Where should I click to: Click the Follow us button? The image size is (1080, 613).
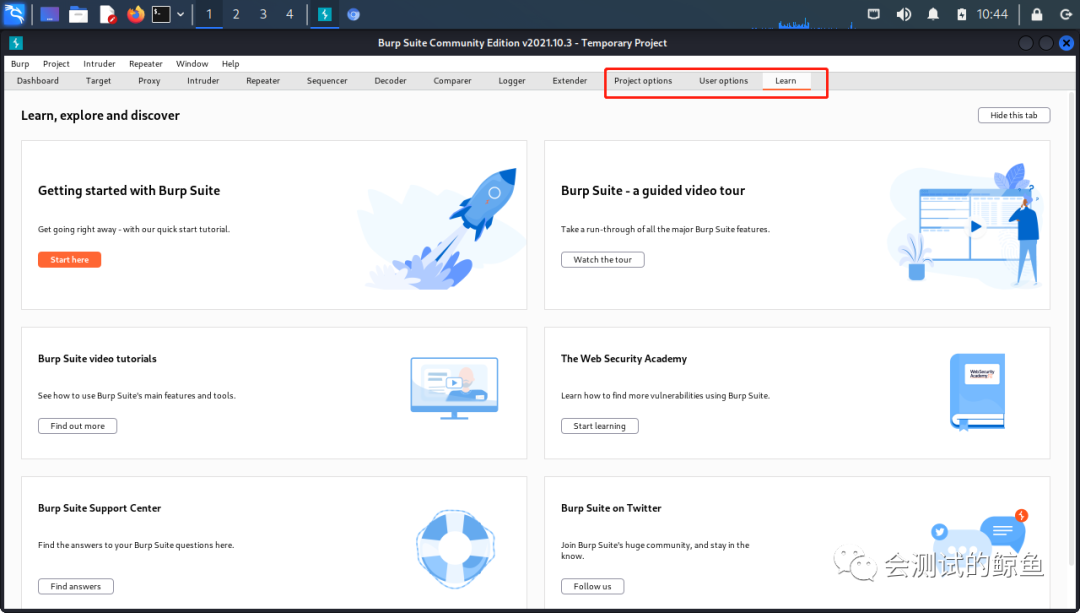point(592,586)
